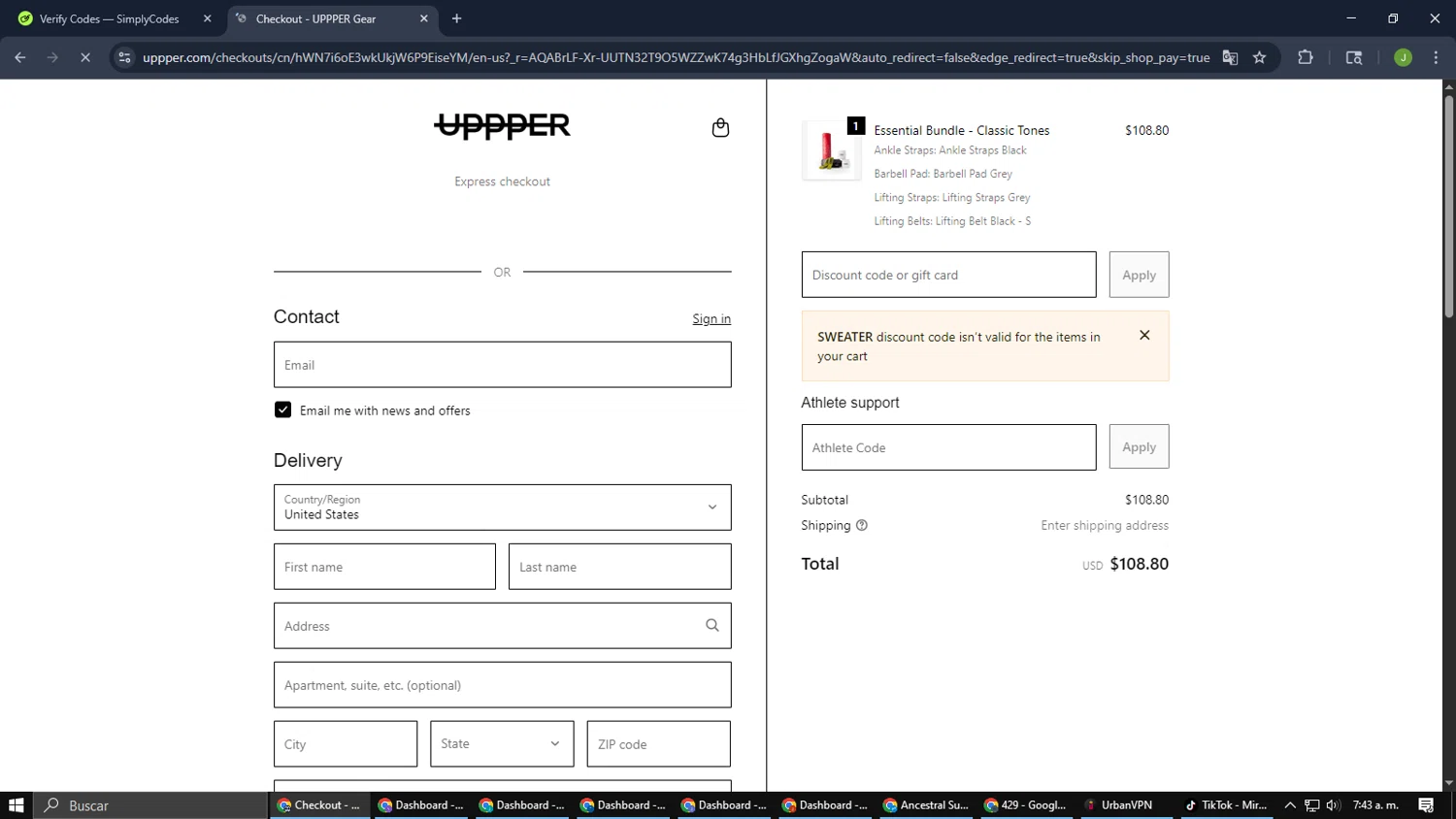Click the taskbar clock showing 7:43 a. m.
This screenshot has width=1456, height=819.
click(x=1375, y=805)
